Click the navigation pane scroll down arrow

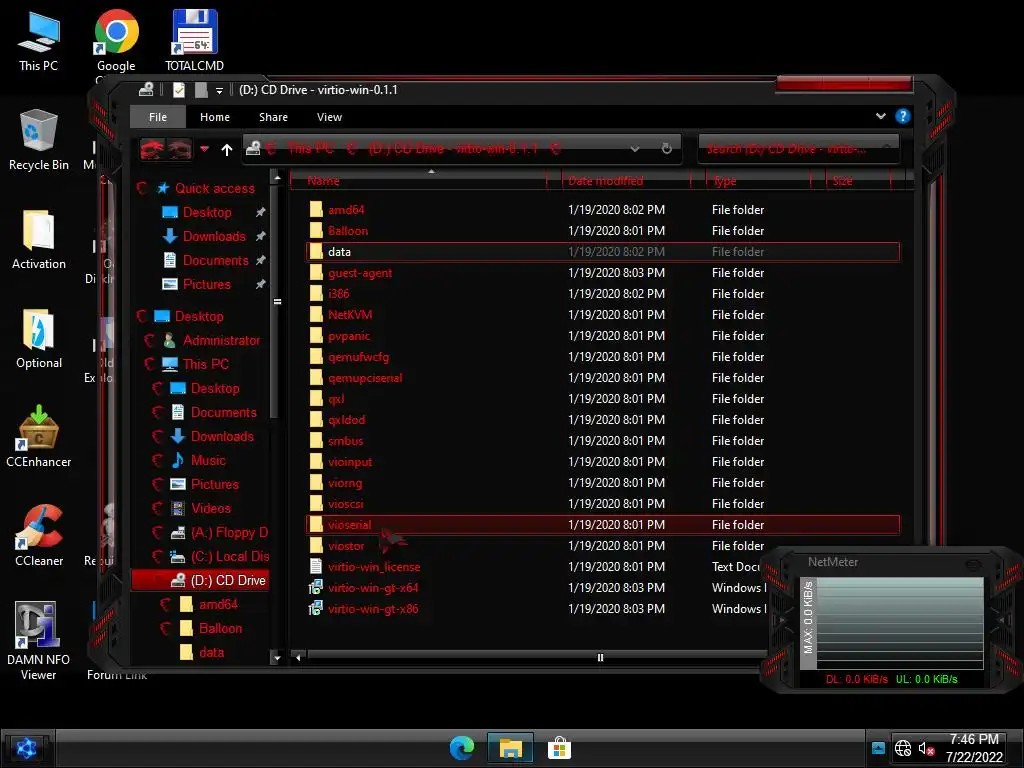(277, 658)
